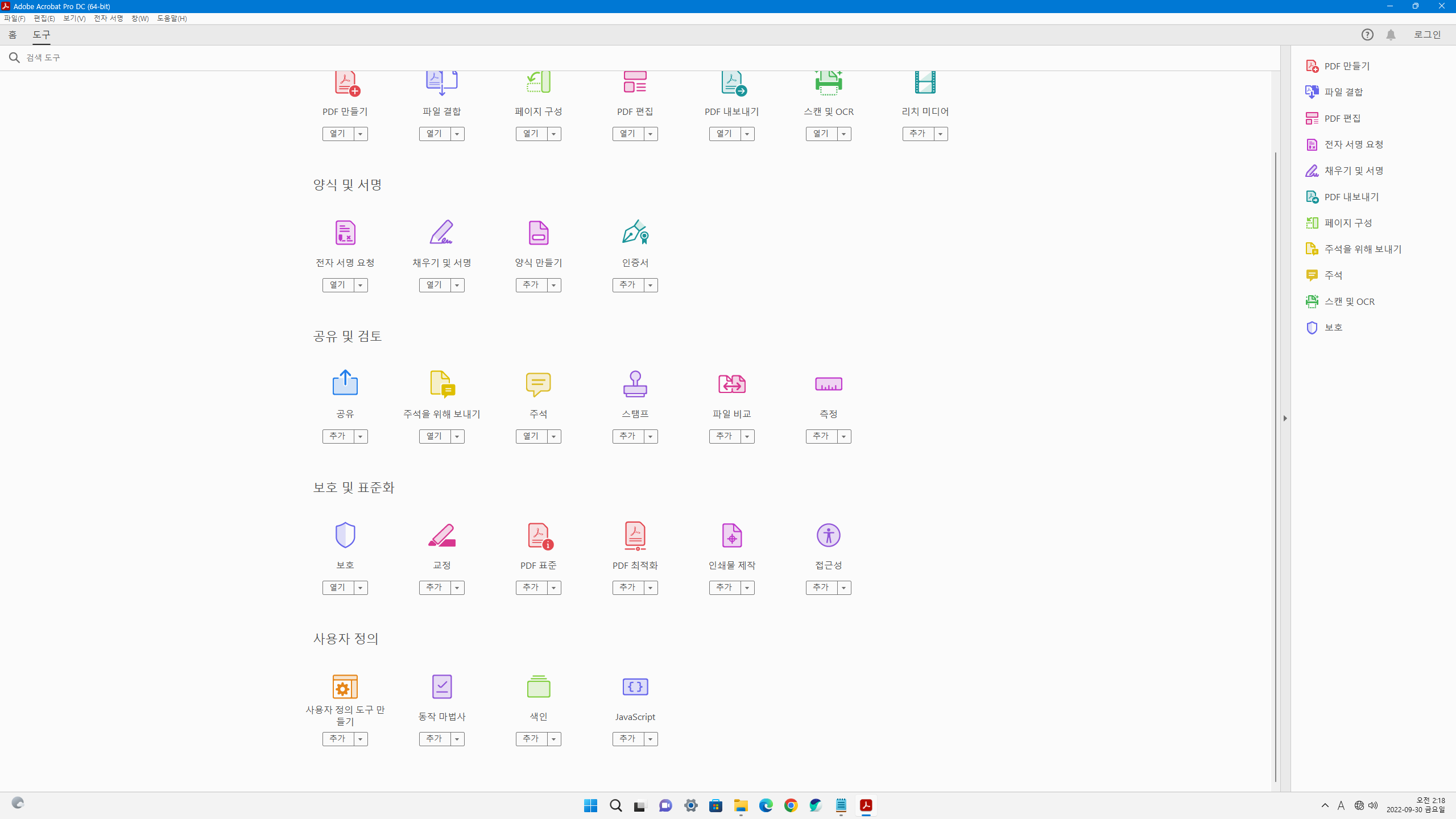Open dropdown arrow under 인쇄물 제작
Viewport: 1456px width, 819px height.
pos(747,588)
